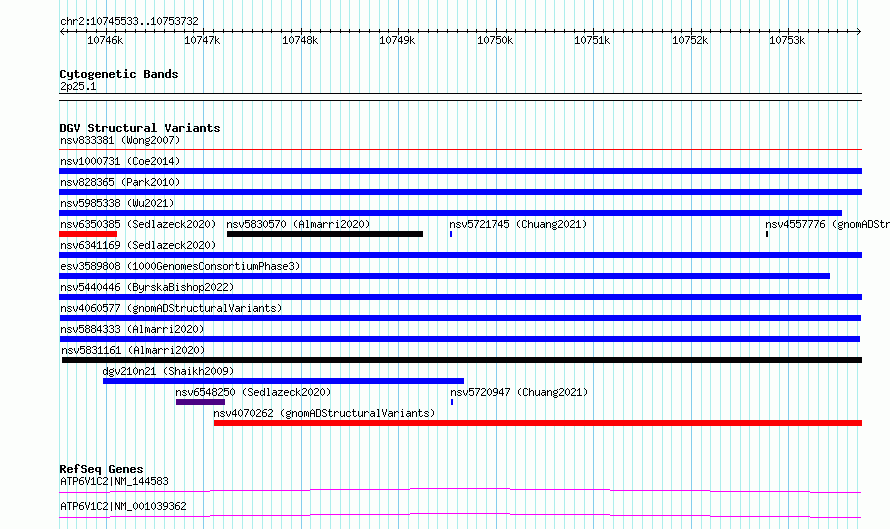The height and width of the screenshot is (529, 890).
Task: Open the nsv828365 (Park2010) variant label
Action: pos(120,182)
